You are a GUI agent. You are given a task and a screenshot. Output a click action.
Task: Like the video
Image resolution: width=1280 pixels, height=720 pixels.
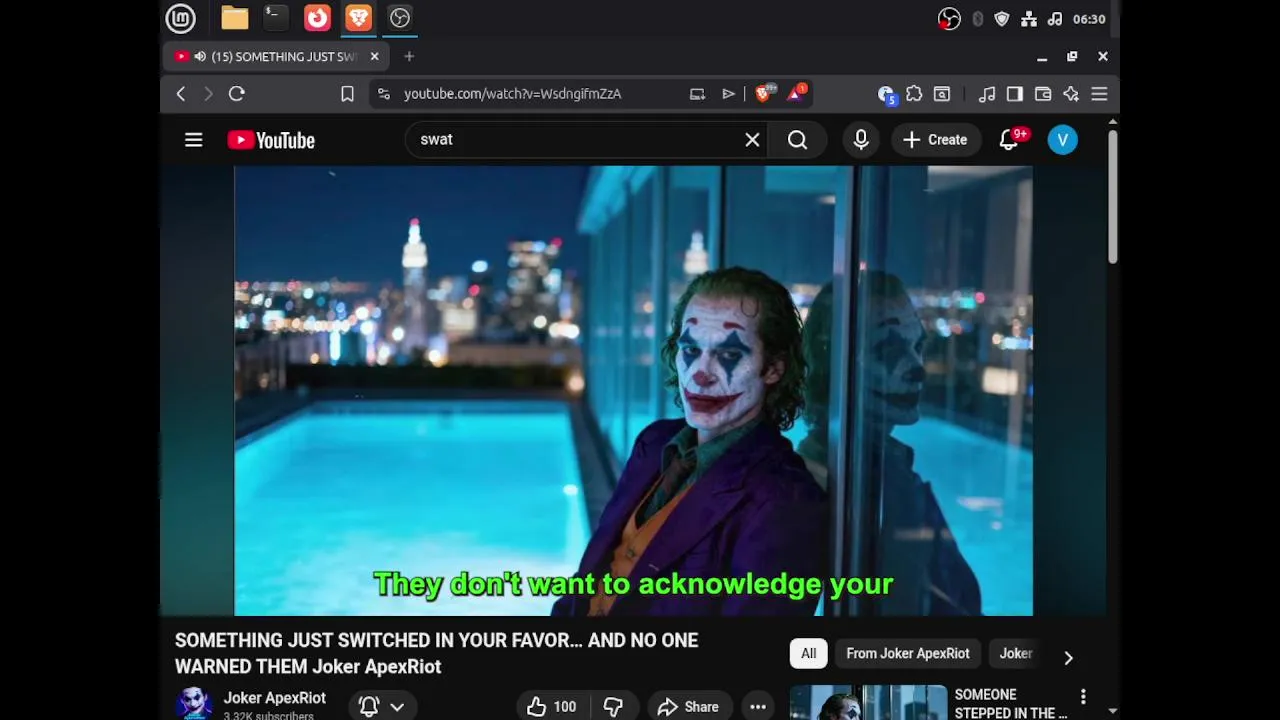coord(552,707)
